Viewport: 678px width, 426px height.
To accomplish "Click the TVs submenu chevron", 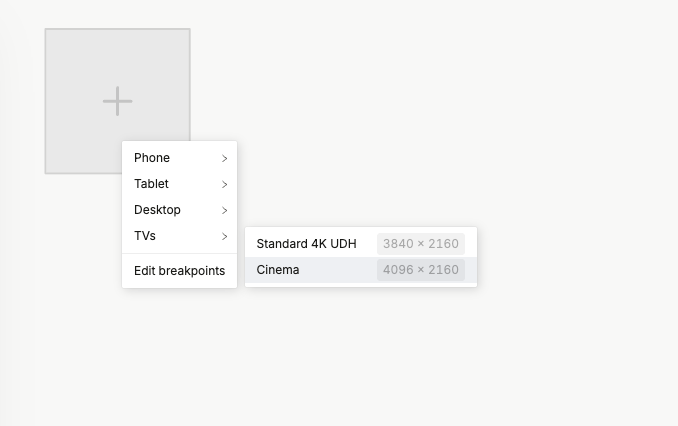I will tap(225, 236).
